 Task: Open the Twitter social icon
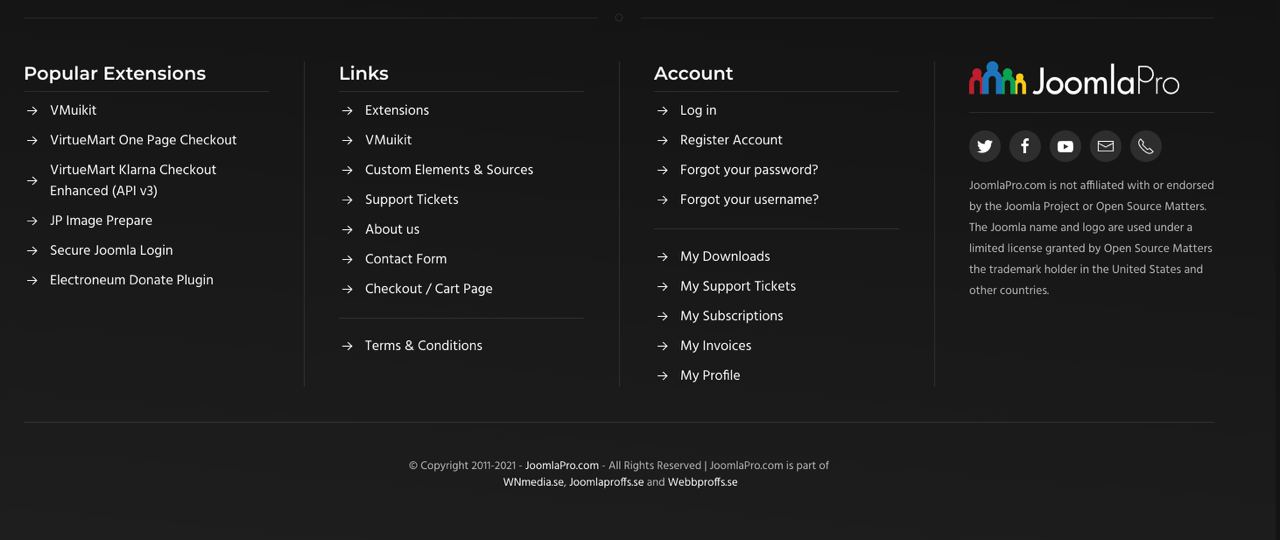pyautogui.click(x=985, y=147)
